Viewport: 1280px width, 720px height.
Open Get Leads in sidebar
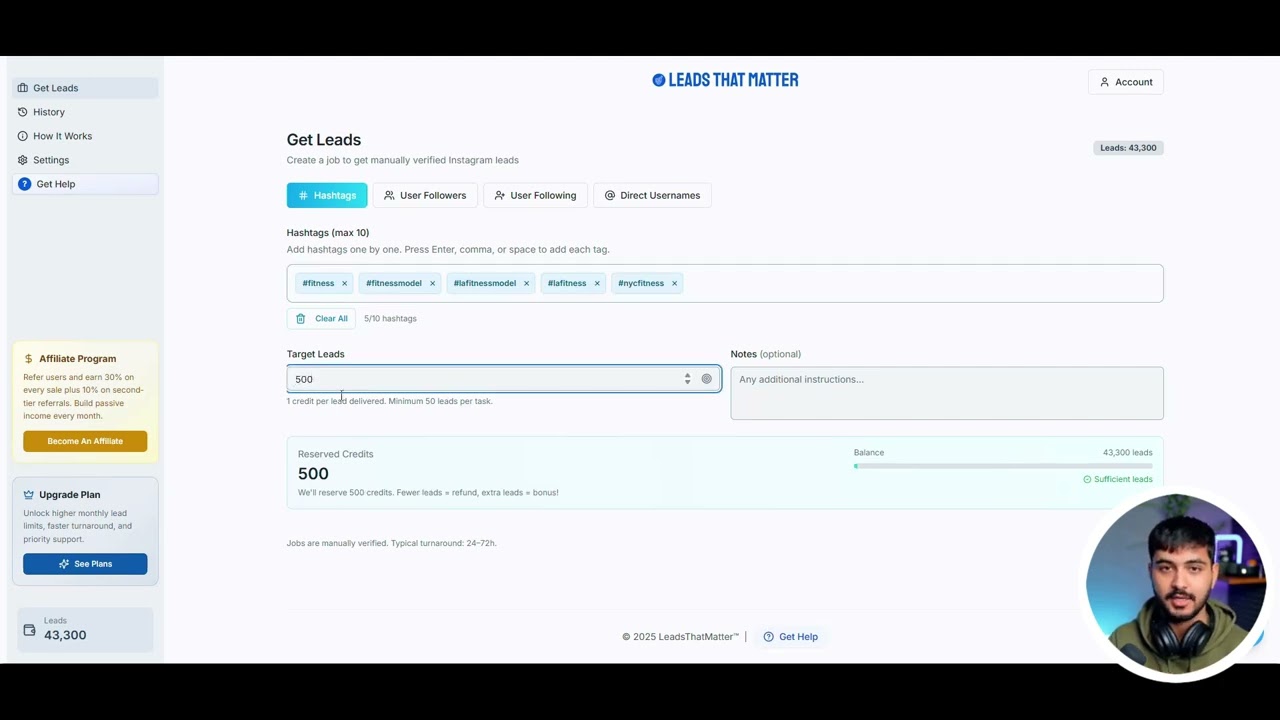coord(85,88)
